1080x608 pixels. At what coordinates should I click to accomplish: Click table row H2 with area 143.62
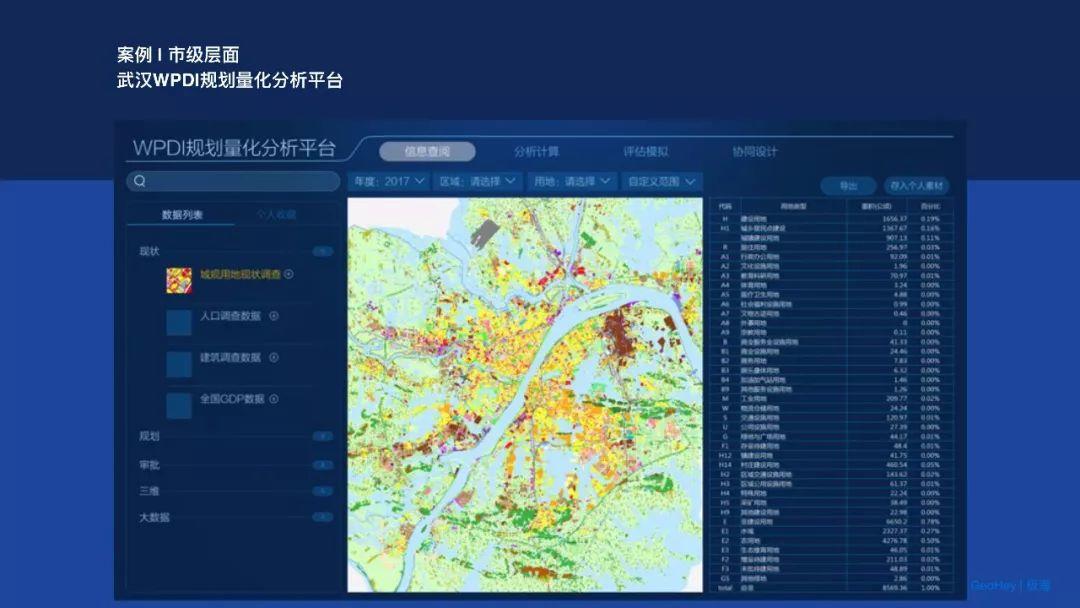[x=832, y=474]
